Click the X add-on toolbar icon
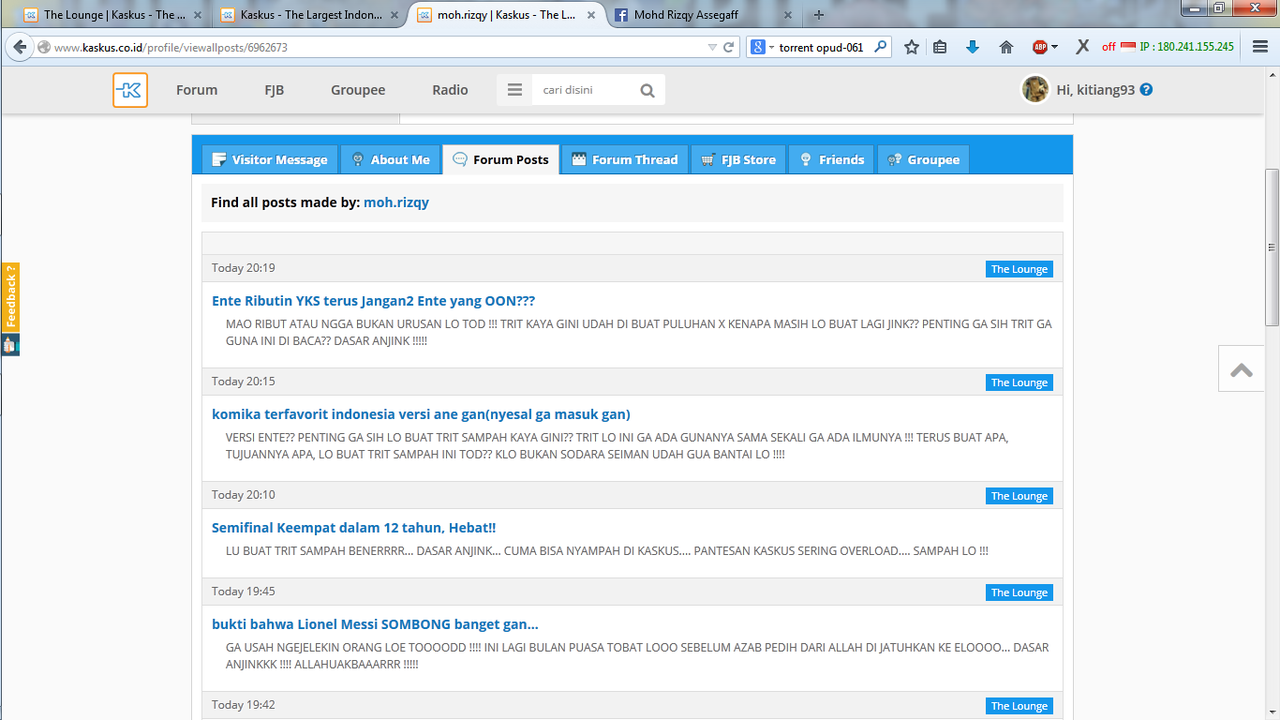Viewport: 1280px width, 720px height. point(1082,47)
